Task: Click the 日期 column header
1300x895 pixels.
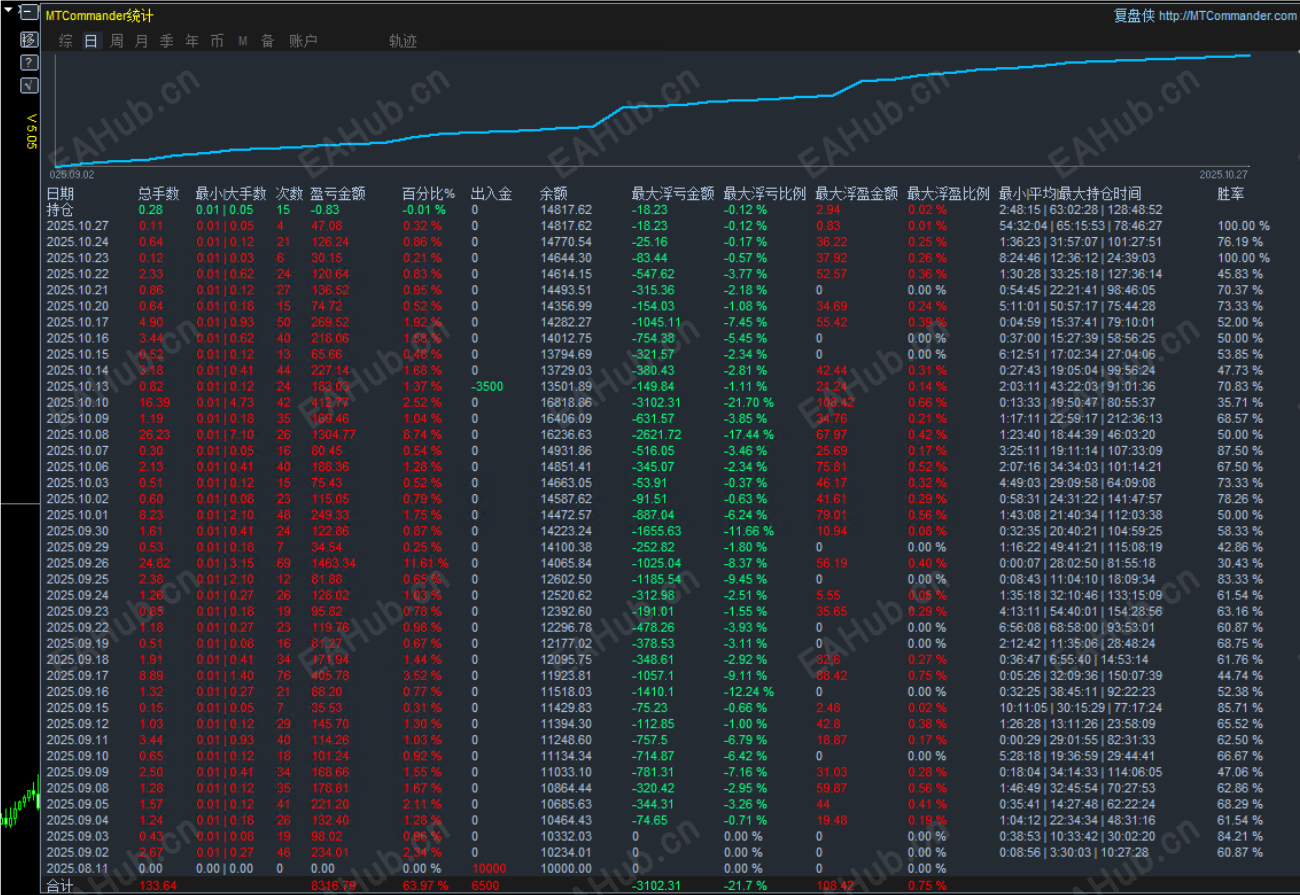Action: pos(60,194)
